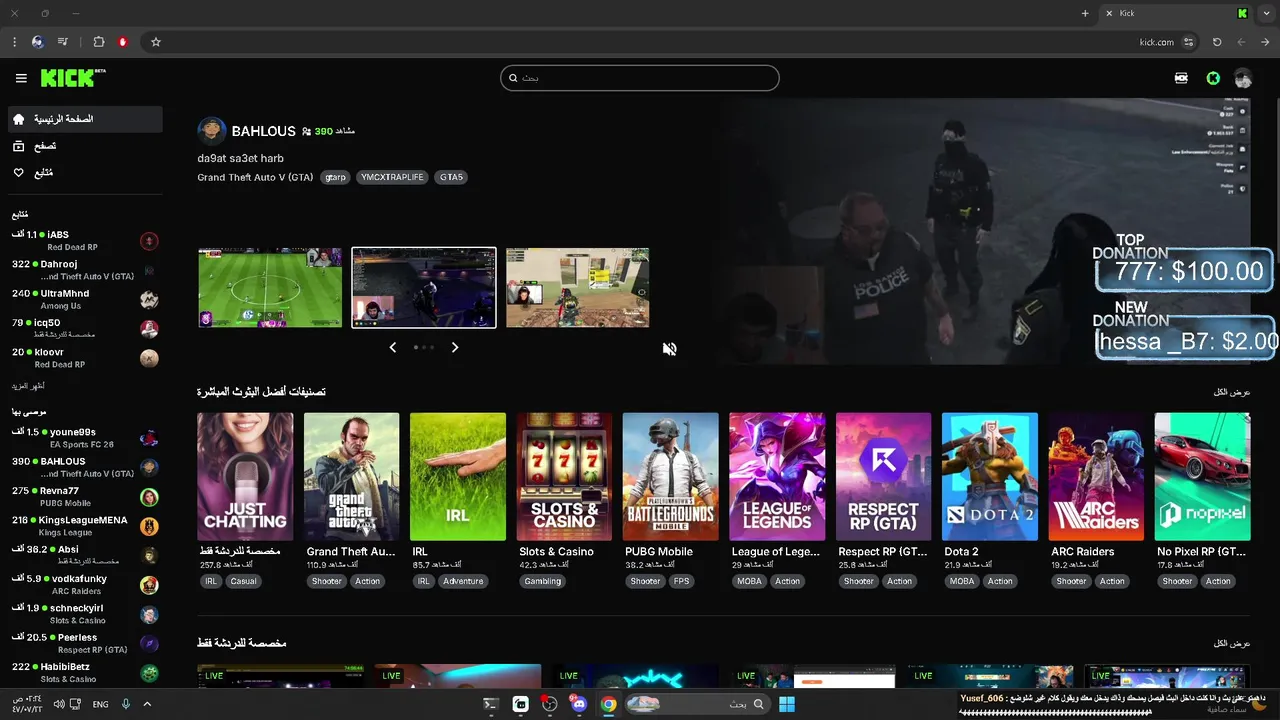The height and width of the screenshot is (720, 1280).
Task: Open Absi recommended channel
Action: (85, 555)
